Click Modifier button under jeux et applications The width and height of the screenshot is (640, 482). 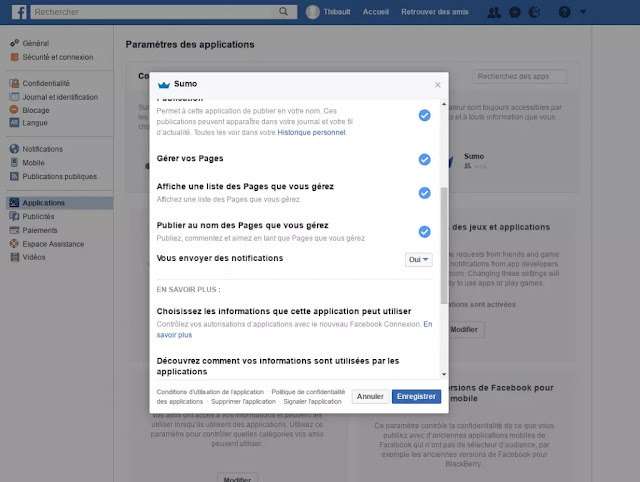pos(464,329)
